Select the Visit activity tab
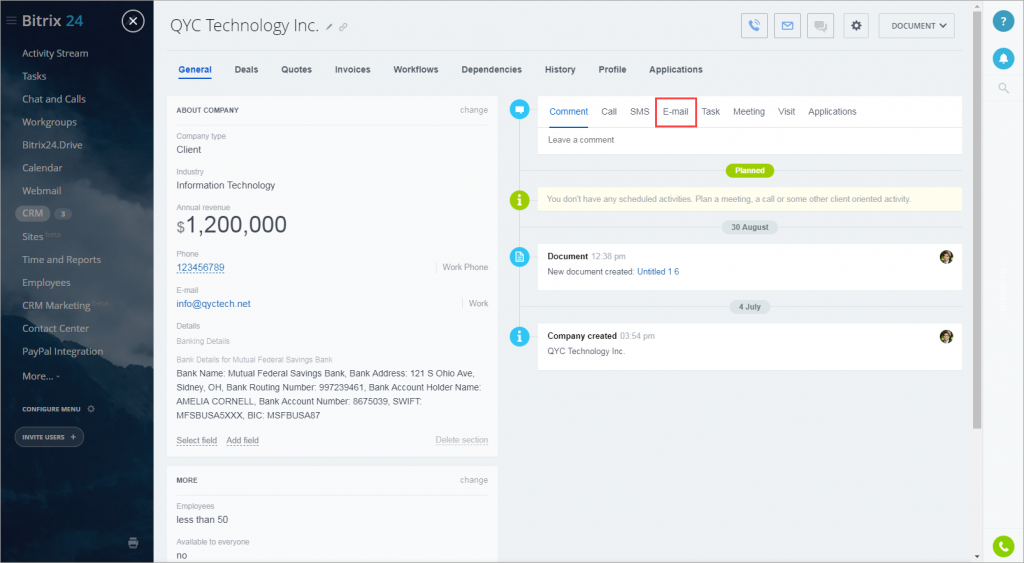Image resolution: width=1024 pixels, height=563 pixels. click(786, 112)
